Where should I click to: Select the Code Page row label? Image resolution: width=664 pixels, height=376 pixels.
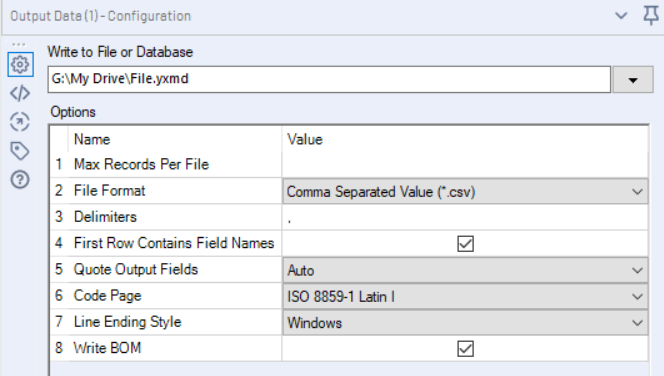pyautogui.click(x=108, y=296)
